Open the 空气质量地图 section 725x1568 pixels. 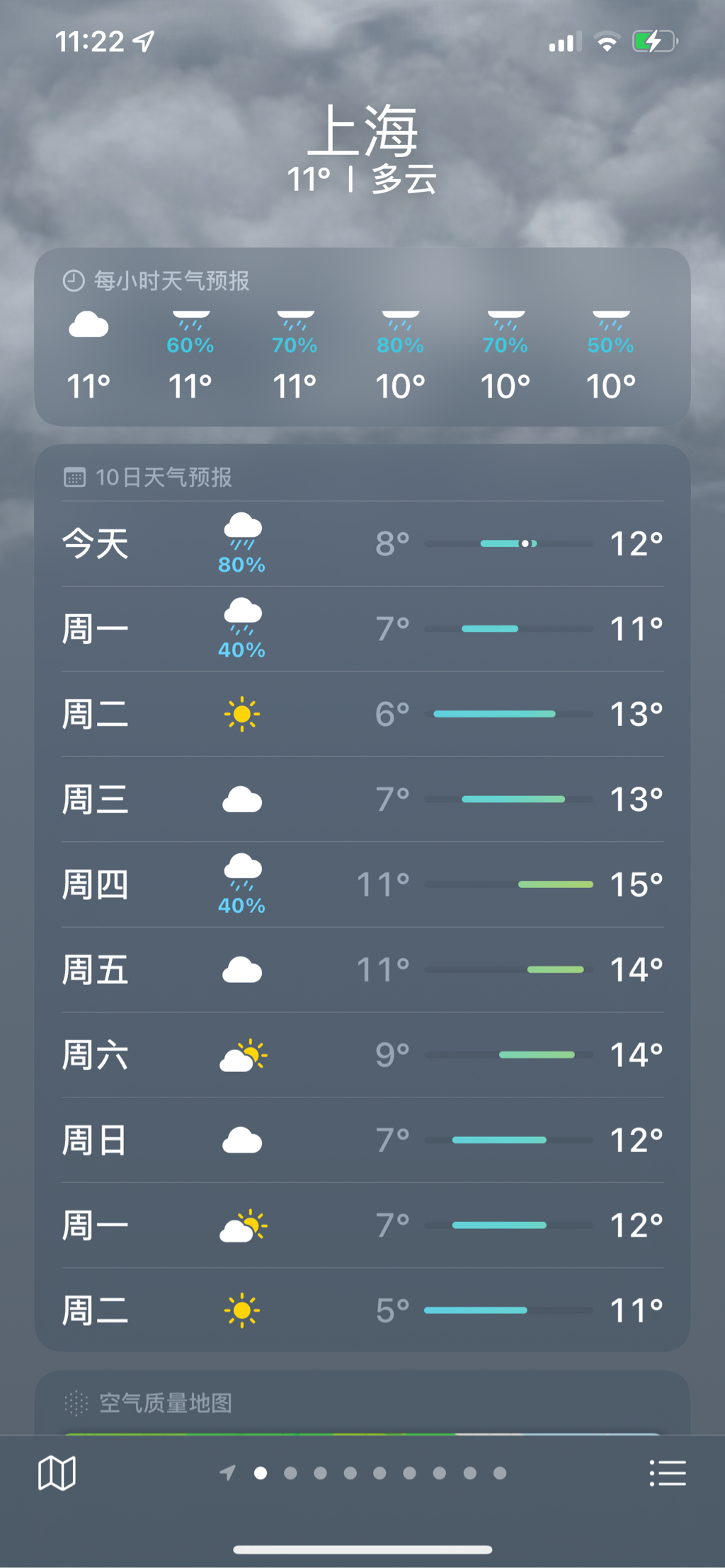pos(166,1402)
